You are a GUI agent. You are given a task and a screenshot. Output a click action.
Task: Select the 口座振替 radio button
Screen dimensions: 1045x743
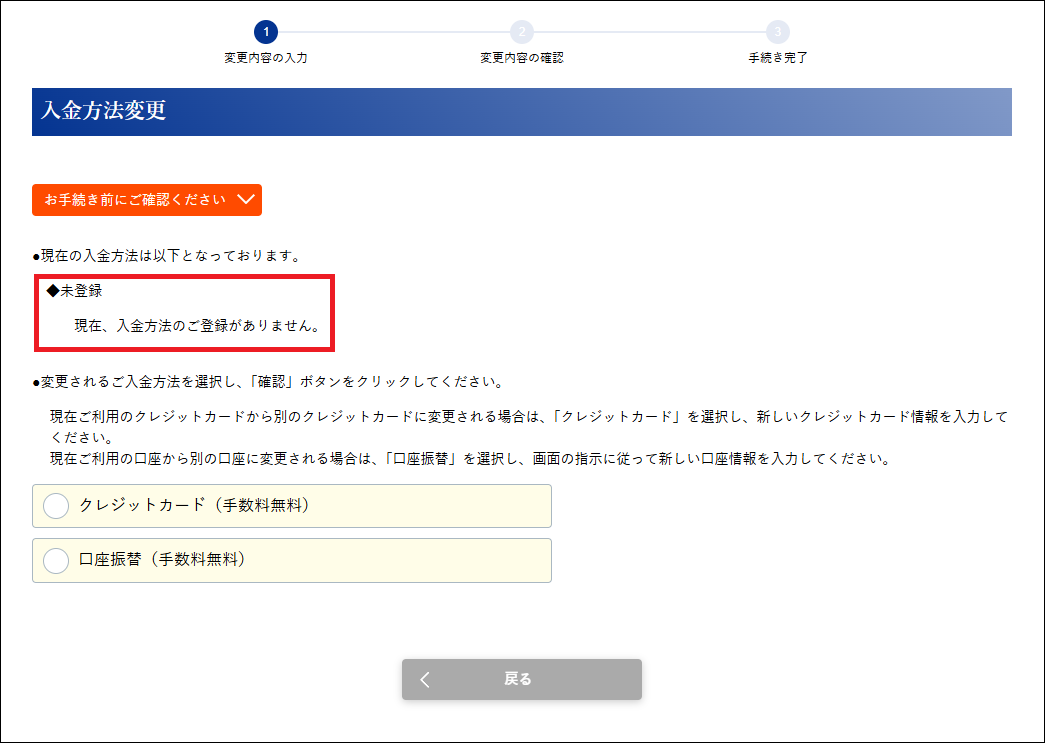tap(57, 560)
